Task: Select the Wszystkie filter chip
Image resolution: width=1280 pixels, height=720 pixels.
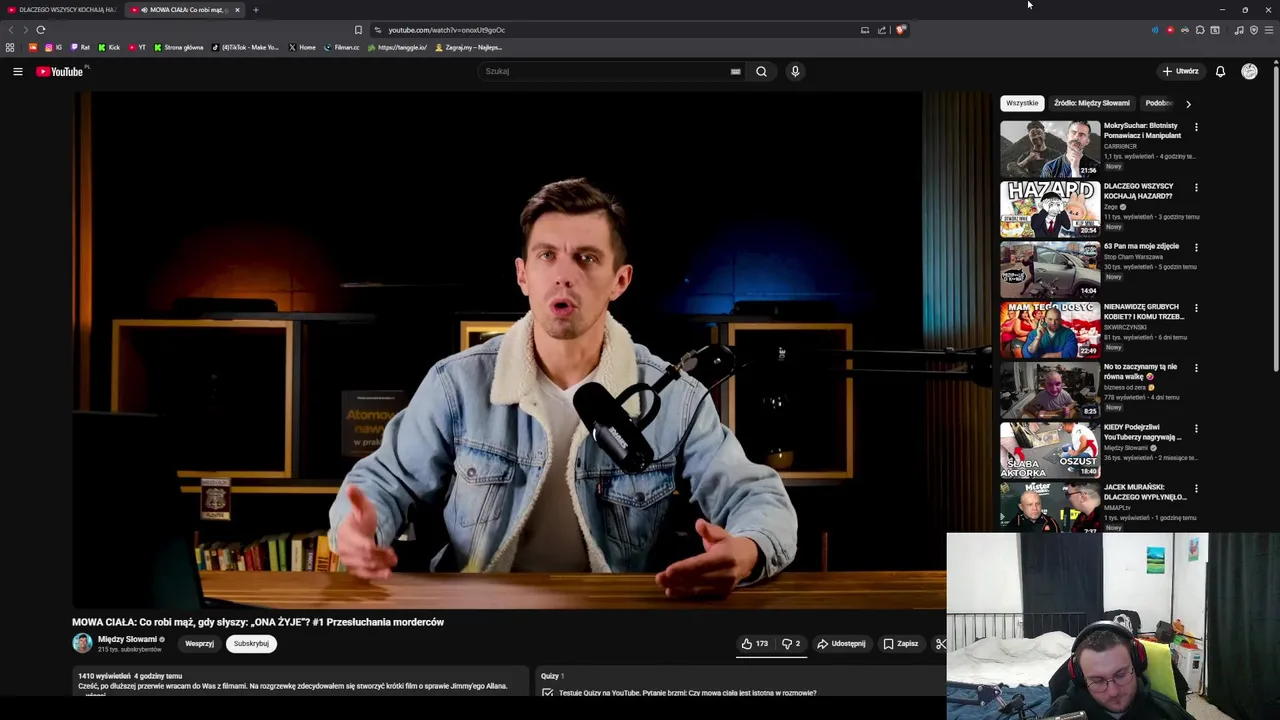Action: 1022,103
